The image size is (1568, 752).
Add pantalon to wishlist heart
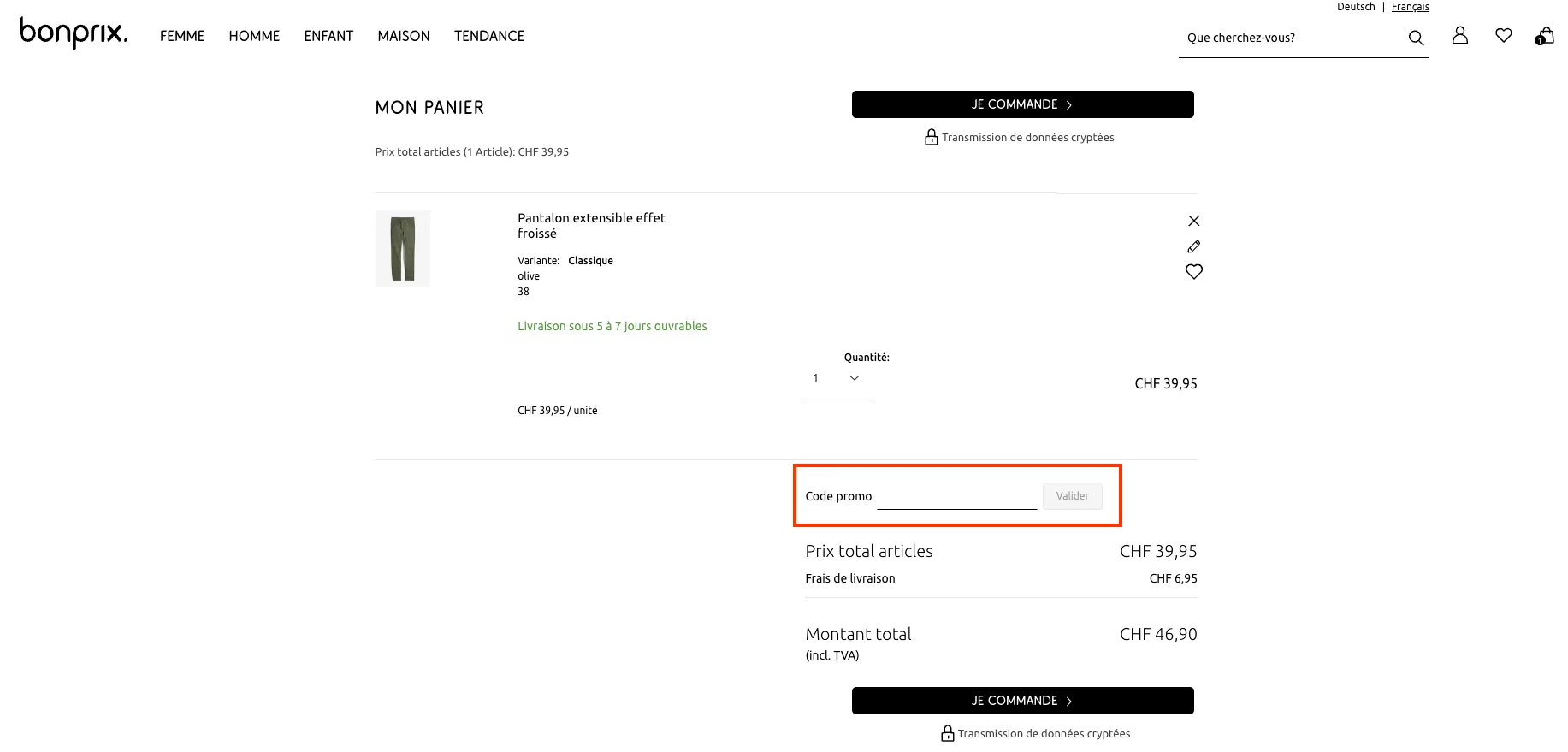1194,272
